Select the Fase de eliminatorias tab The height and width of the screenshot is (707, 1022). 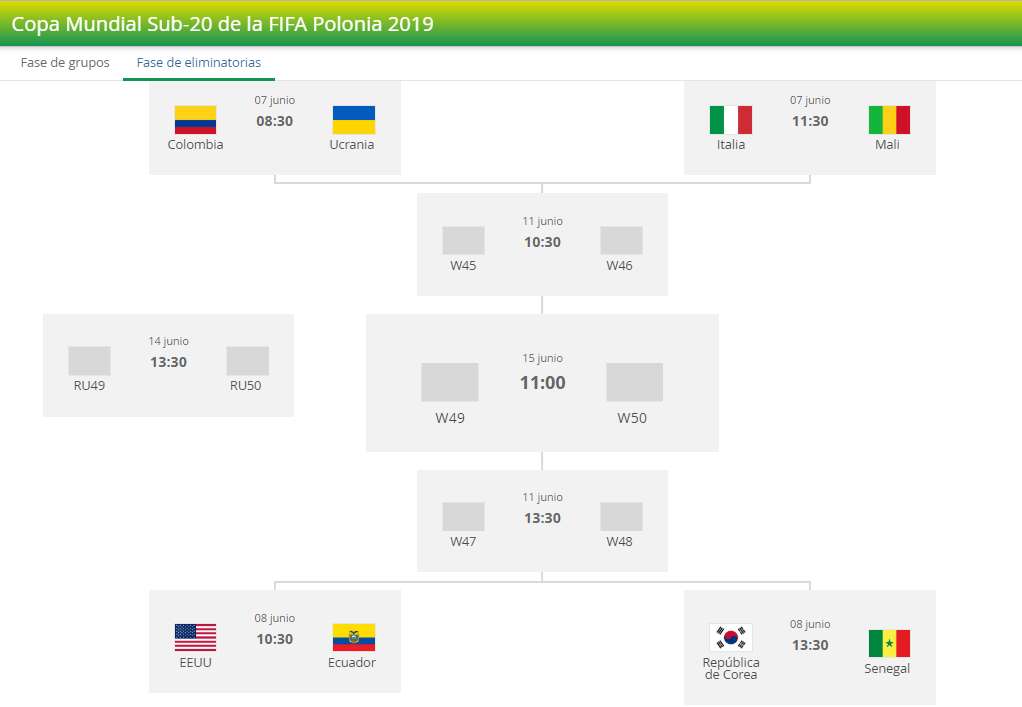coord(199,62)
